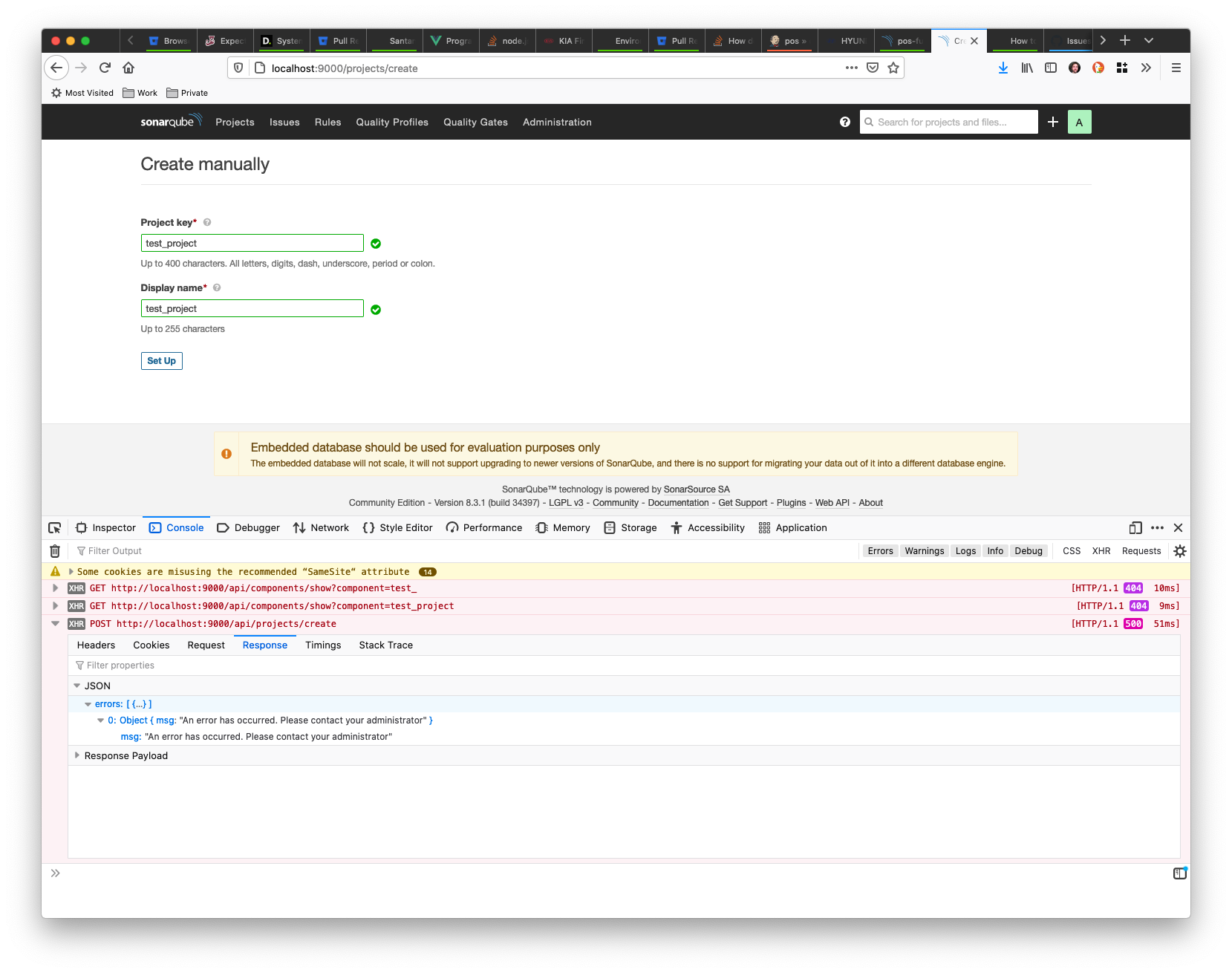Switch to the Cookies tab
The width and height of the screenshot is (1232, 973).
point(151,645)
